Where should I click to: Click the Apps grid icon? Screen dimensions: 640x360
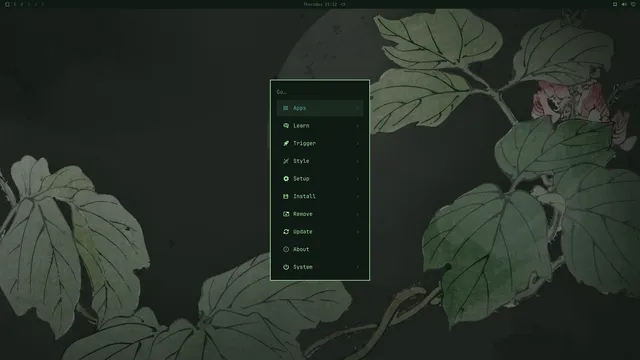point(286,108)
